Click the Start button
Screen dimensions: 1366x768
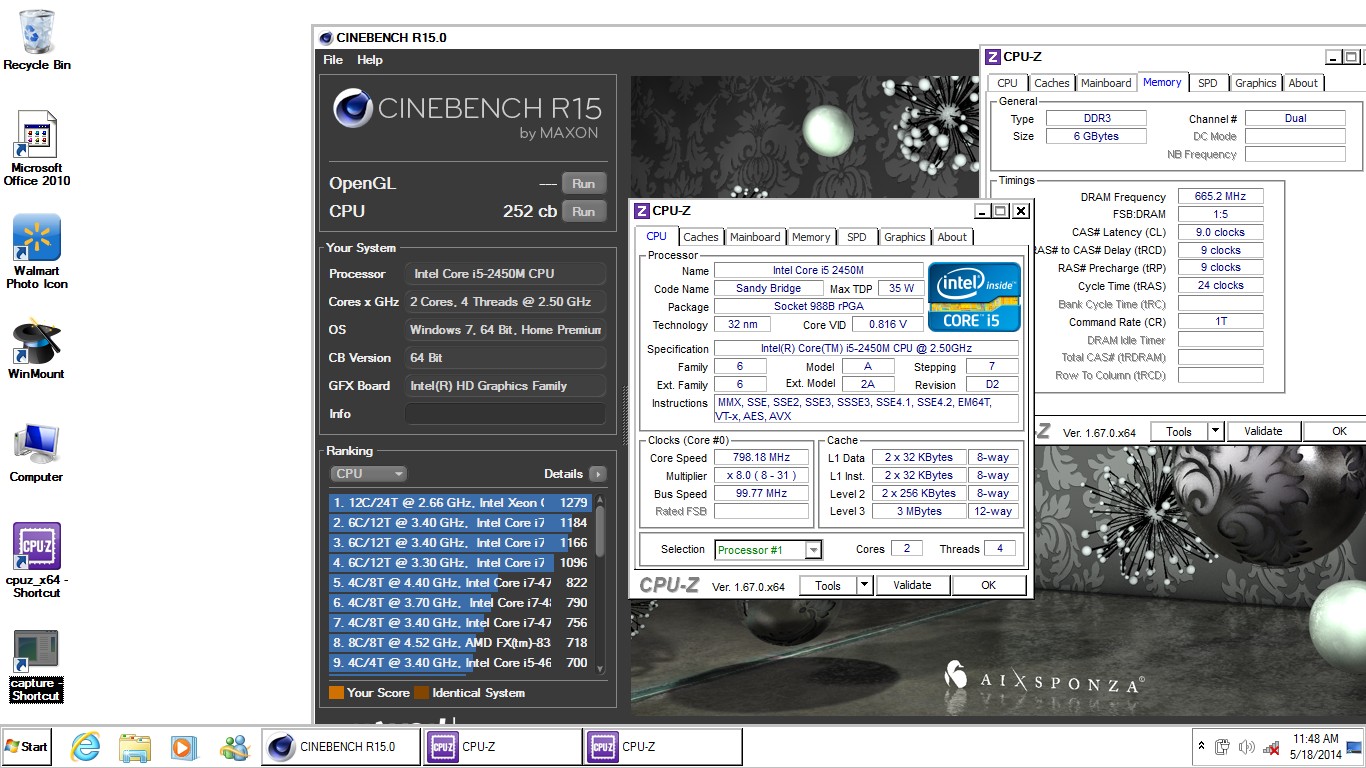point(26,747)
